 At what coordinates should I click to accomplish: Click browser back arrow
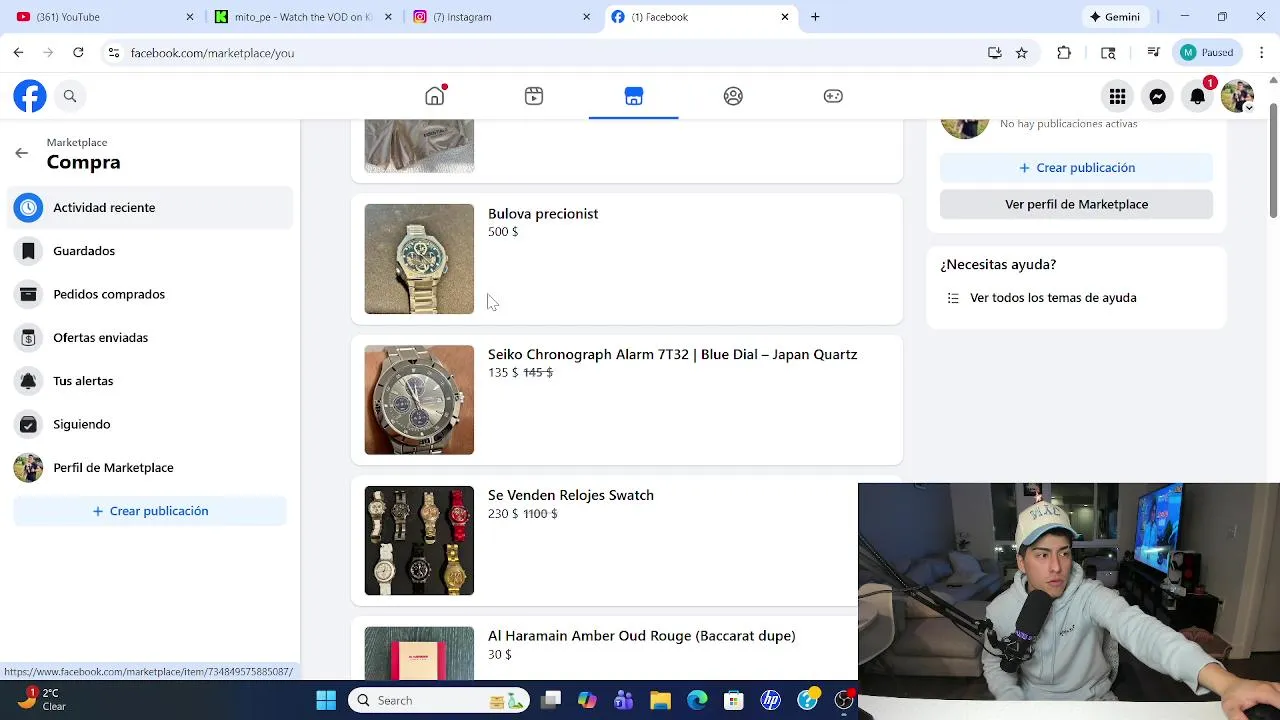point(19,53)
